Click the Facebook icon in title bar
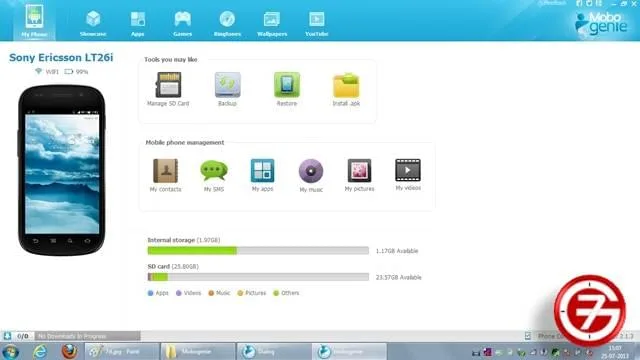This screenshot has width=640, height=360. [x=579, y=3]
